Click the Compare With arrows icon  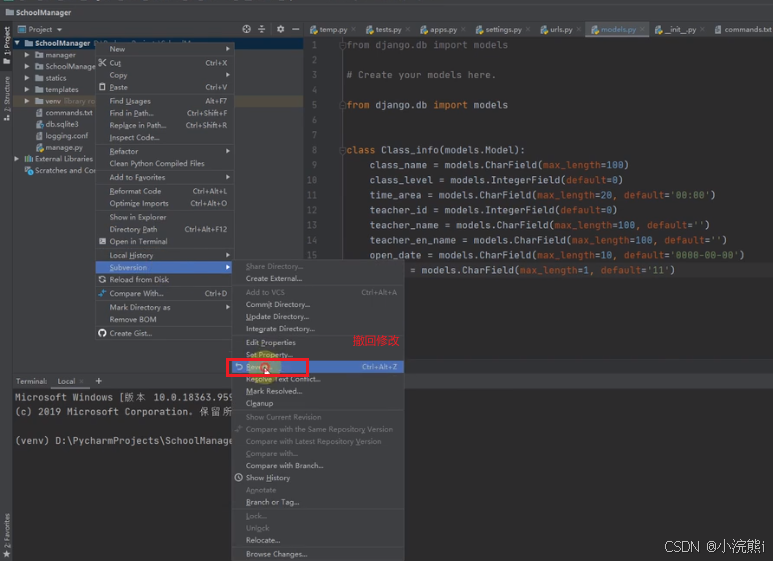[x=102, y=293]
